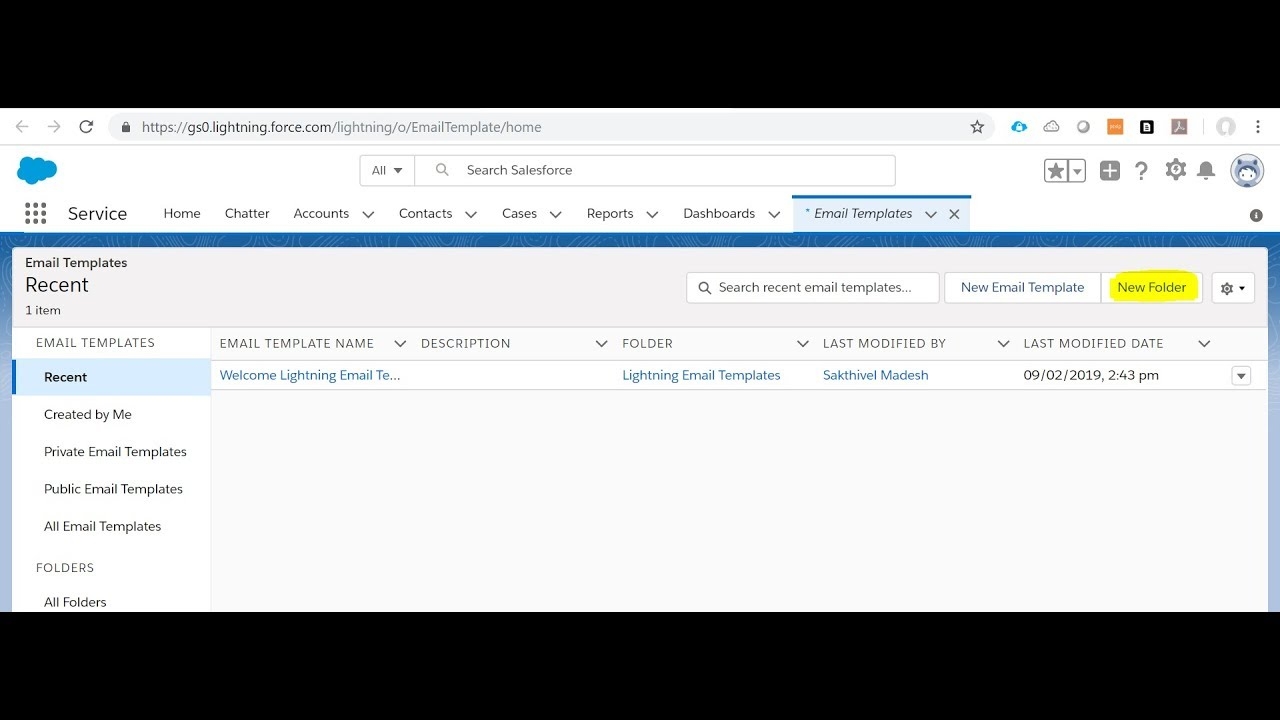Click the browser forward arrow
Screen dimensions: 1280x720
pyautogui.click(x=54, y=127)
